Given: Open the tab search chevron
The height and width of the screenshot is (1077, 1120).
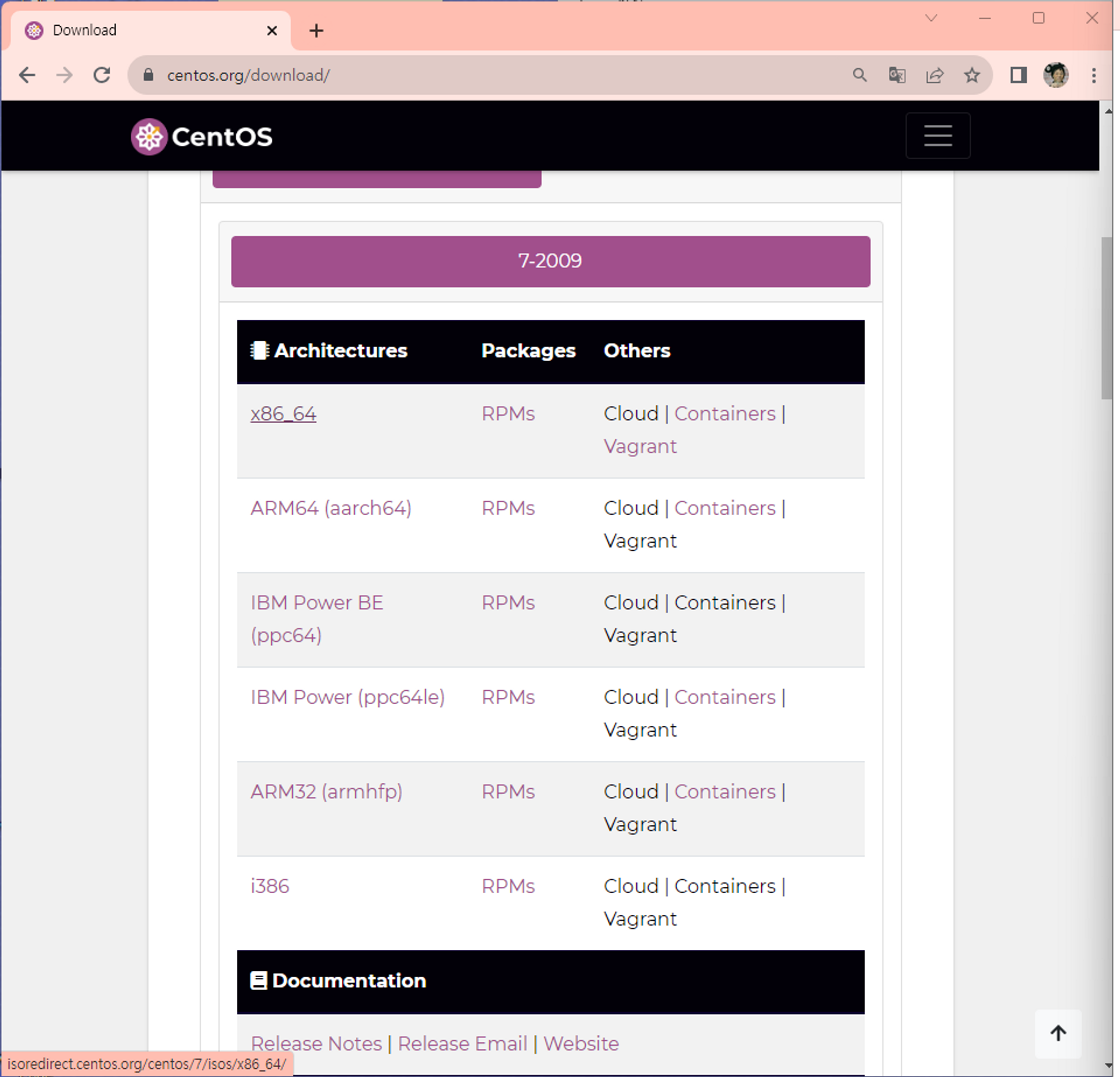Looking at the screenshot, I should 931,18.
